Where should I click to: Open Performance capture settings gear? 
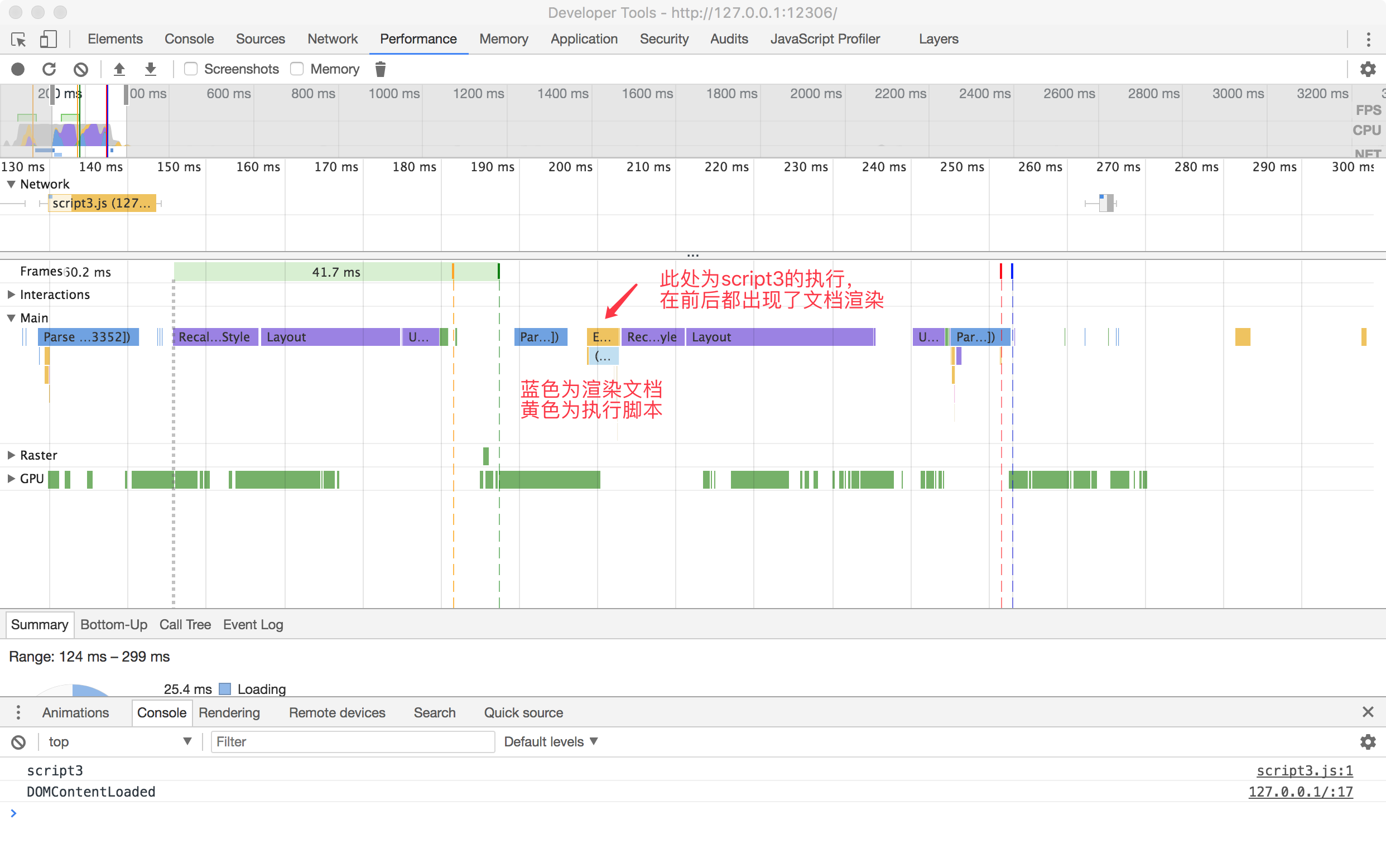click(x=1368, y=69)
